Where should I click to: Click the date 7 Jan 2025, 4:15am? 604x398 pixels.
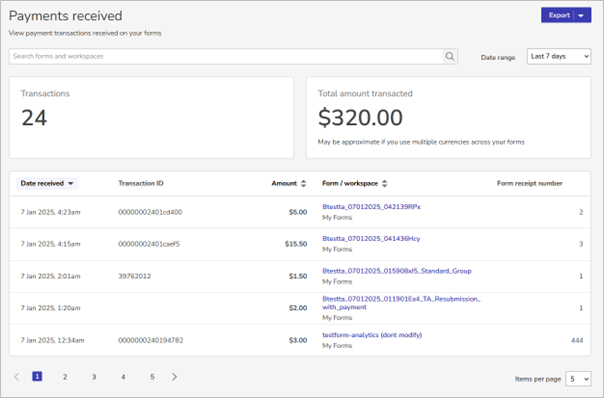[50, 244]
